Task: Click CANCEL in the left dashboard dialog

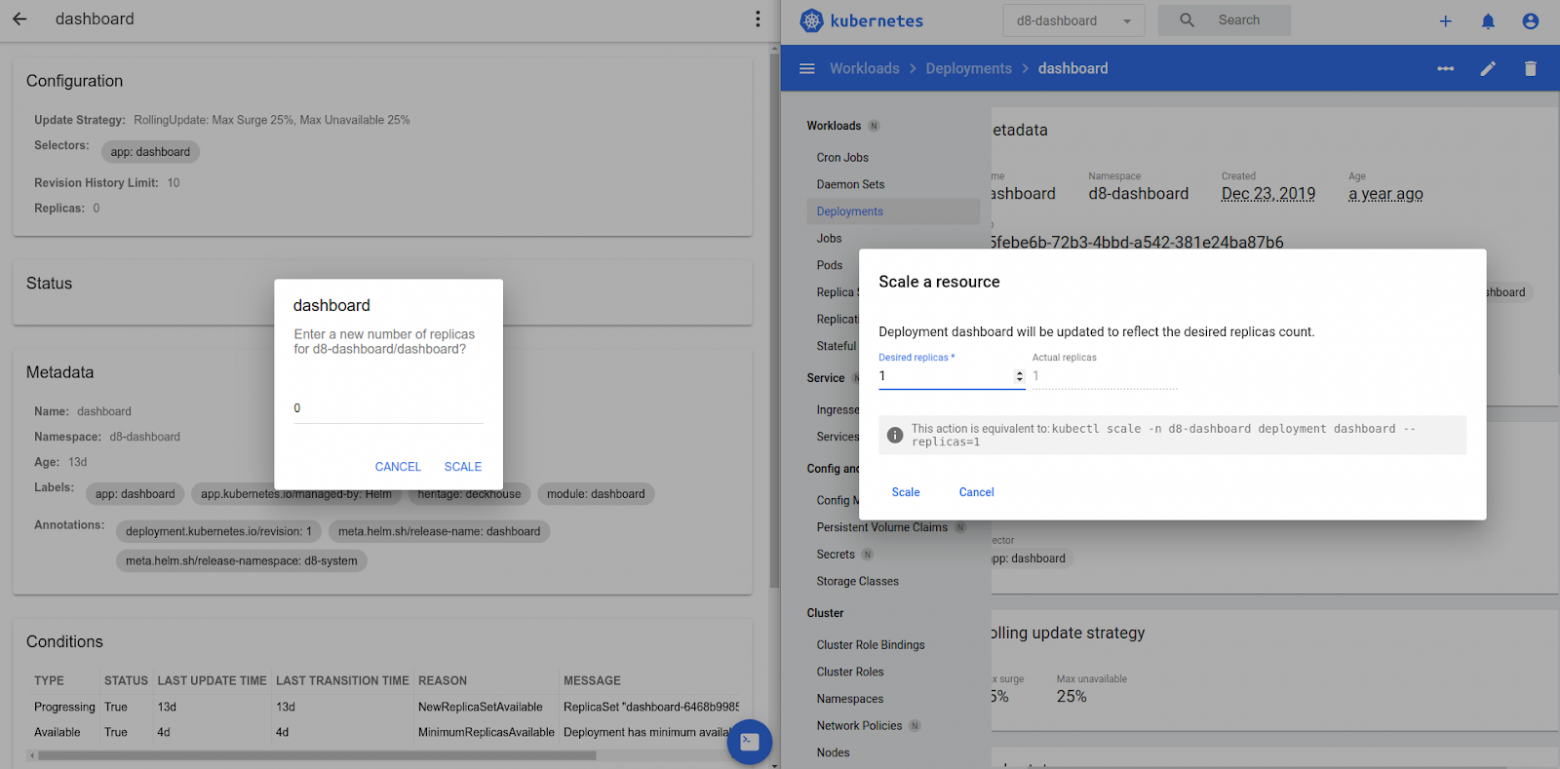Action: click(x=398, y=467)
